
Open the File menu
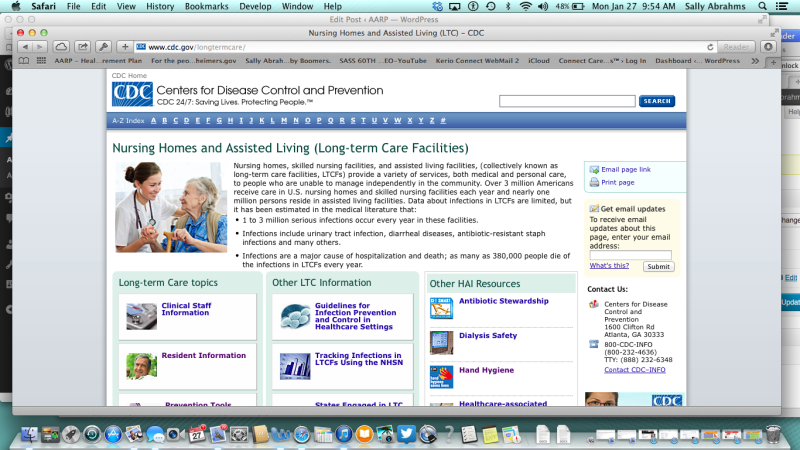tap(73, 7)
